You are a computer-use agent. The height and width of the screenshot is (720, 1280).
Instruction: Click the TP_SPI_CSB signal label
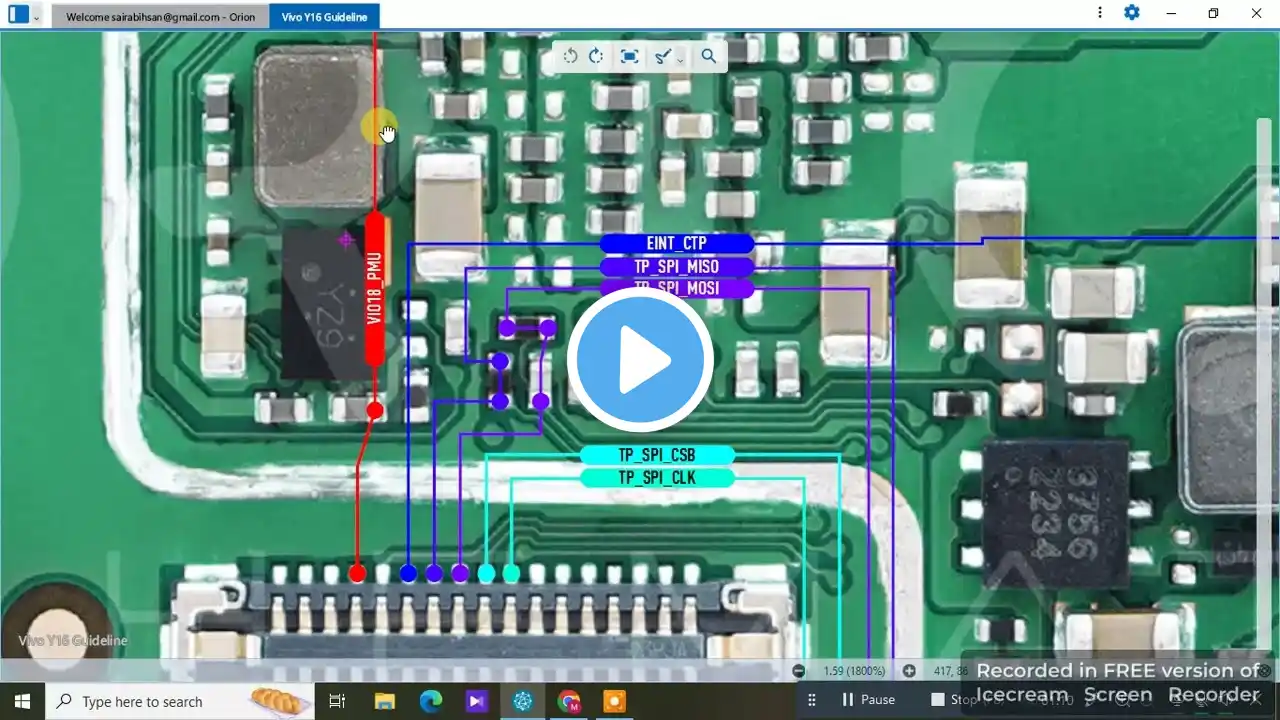tap(657, 455)
